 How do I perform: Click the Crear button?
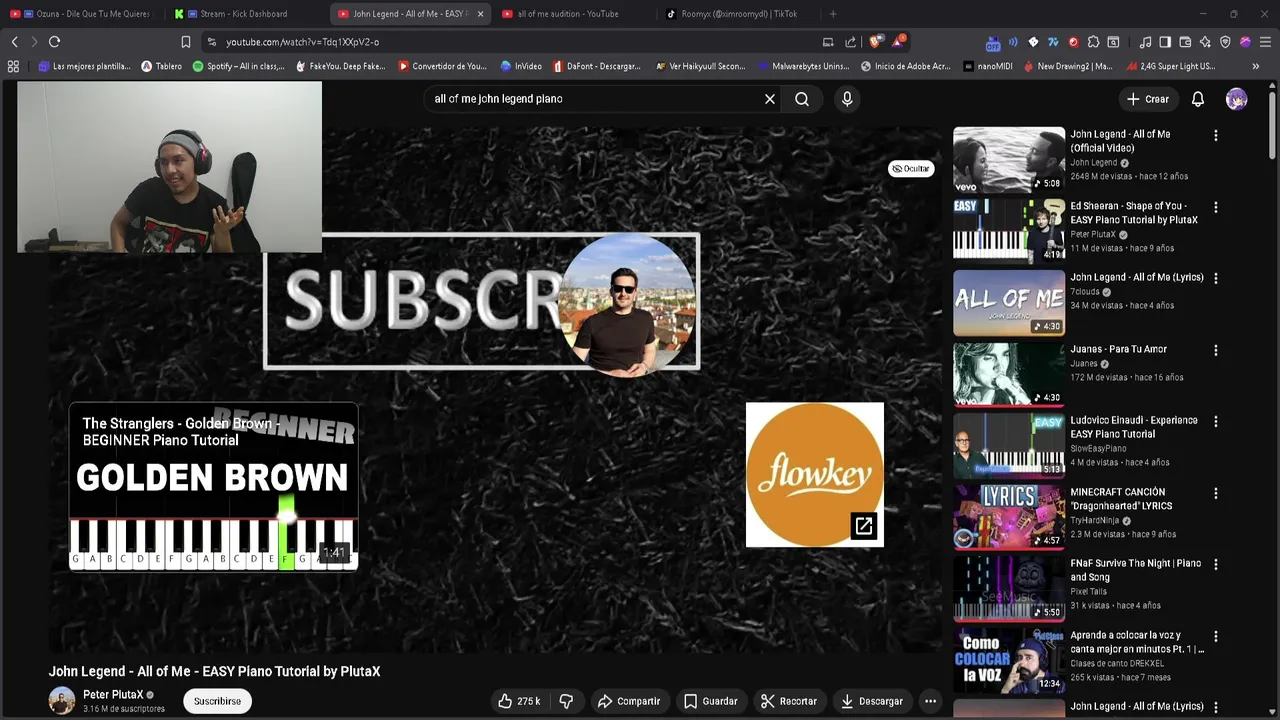[x=1147, y=99]
